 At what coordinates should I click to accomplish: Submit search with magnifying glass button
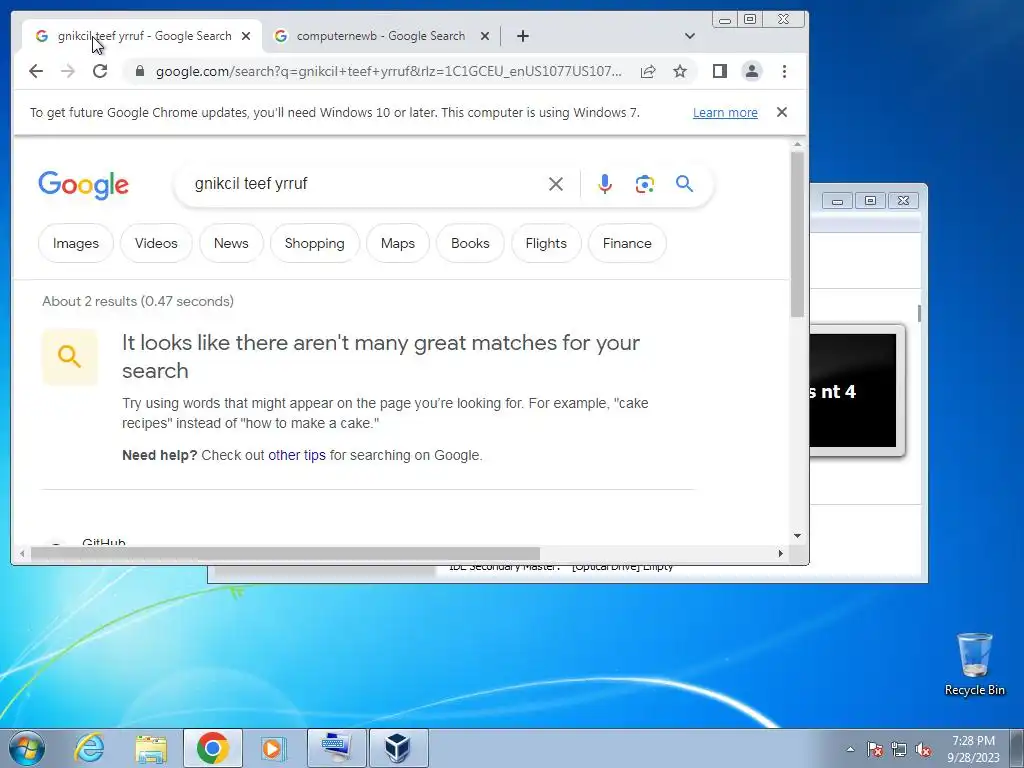point(684,184)
